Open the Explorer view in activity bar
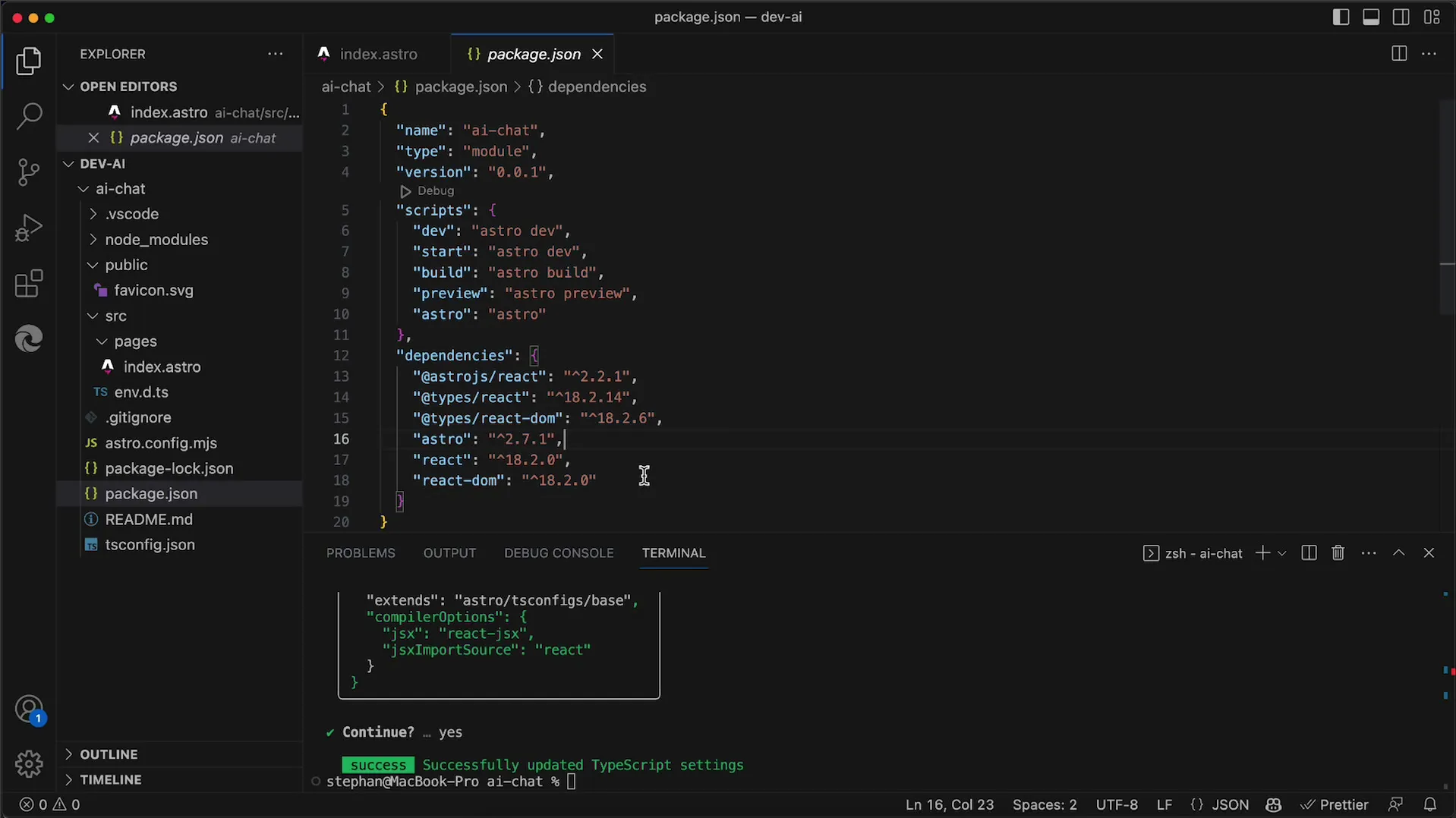Viewport: 1456px width, 818px height. pyautogui.click(x=29, y=61)
